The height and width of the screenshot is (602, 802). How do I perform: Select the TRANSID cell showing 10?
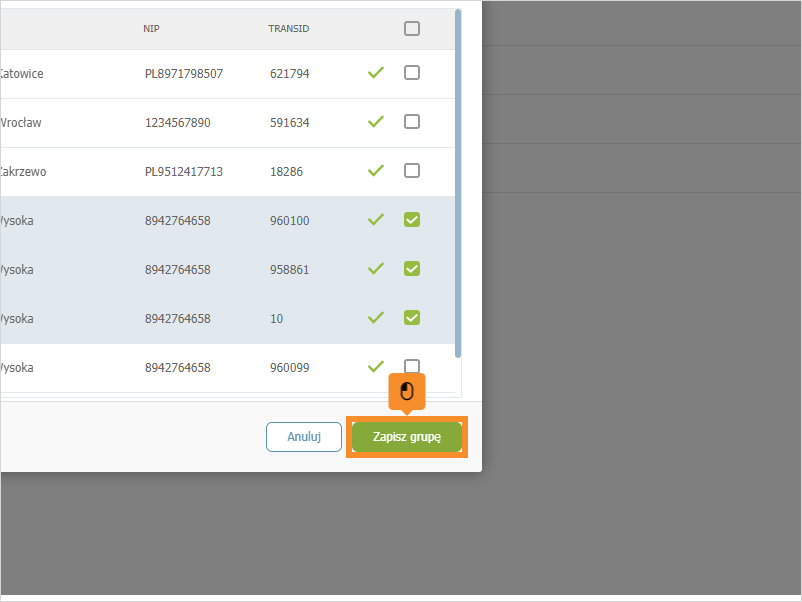(x=276, y=319)
